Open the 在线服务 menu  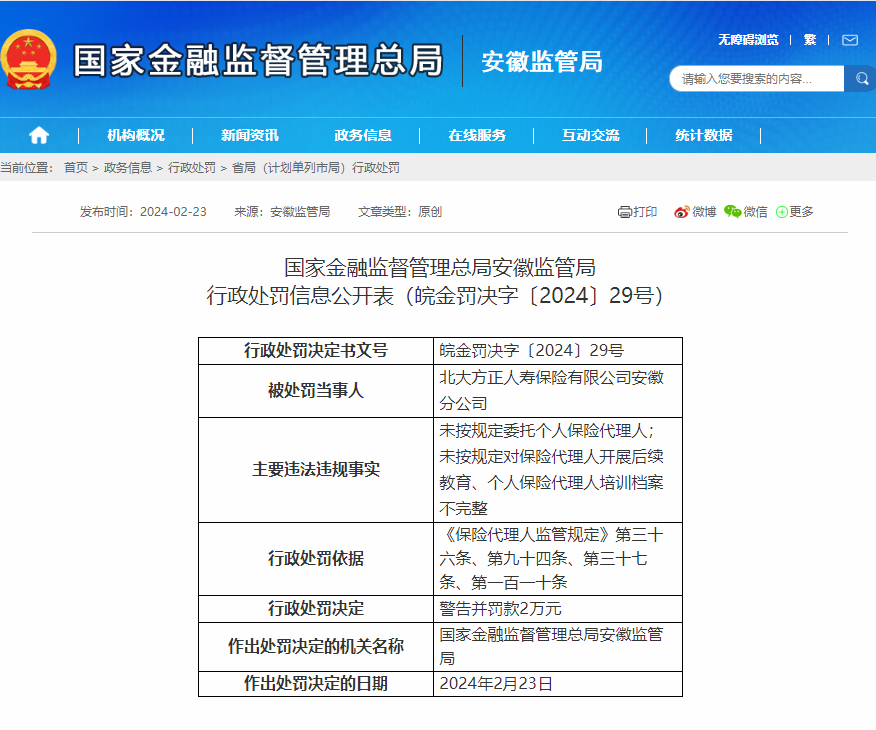477,135
